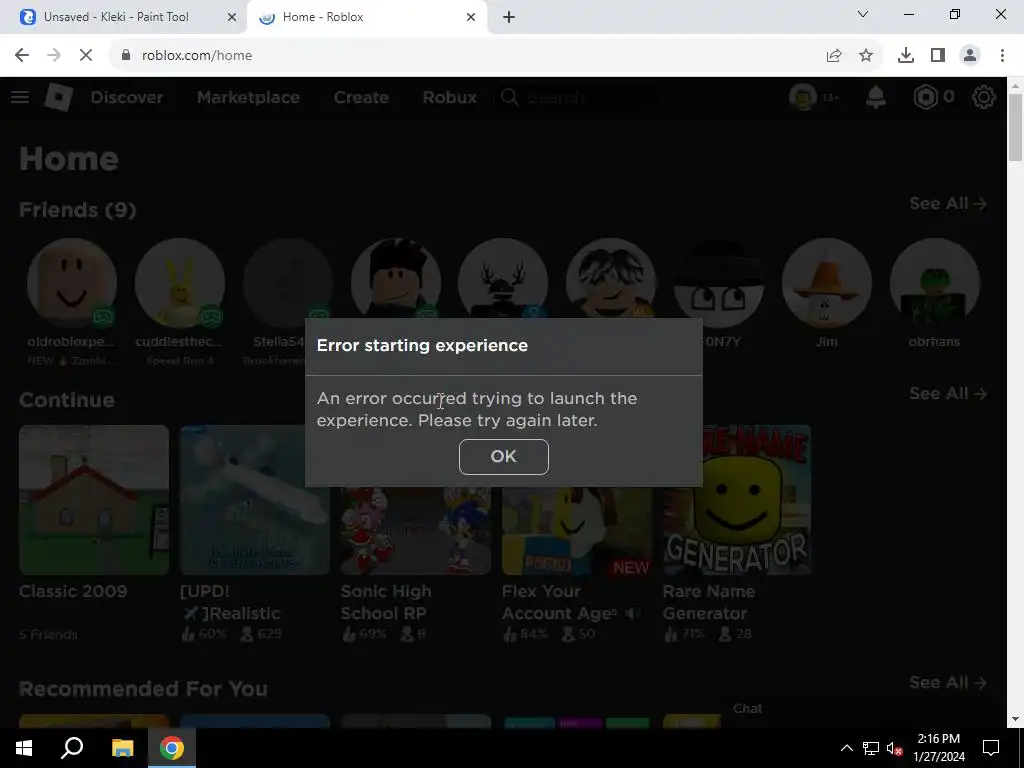The image size is (1024, 768).
Task: Click See All next to Continue
Action: click(948, 394)
